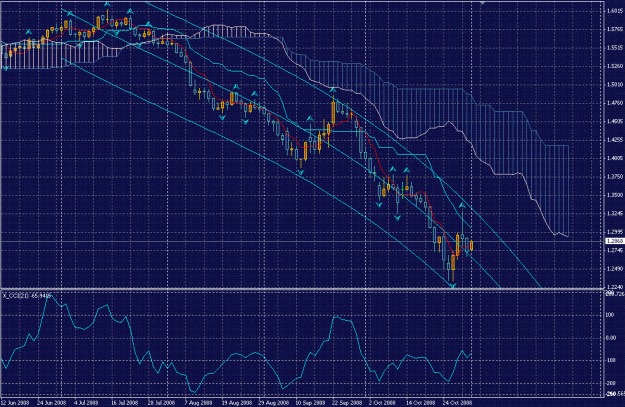The image size is (625, 407).
Task: Click the down fractal arrow below the lowest candle
Action: coord(452,285)
